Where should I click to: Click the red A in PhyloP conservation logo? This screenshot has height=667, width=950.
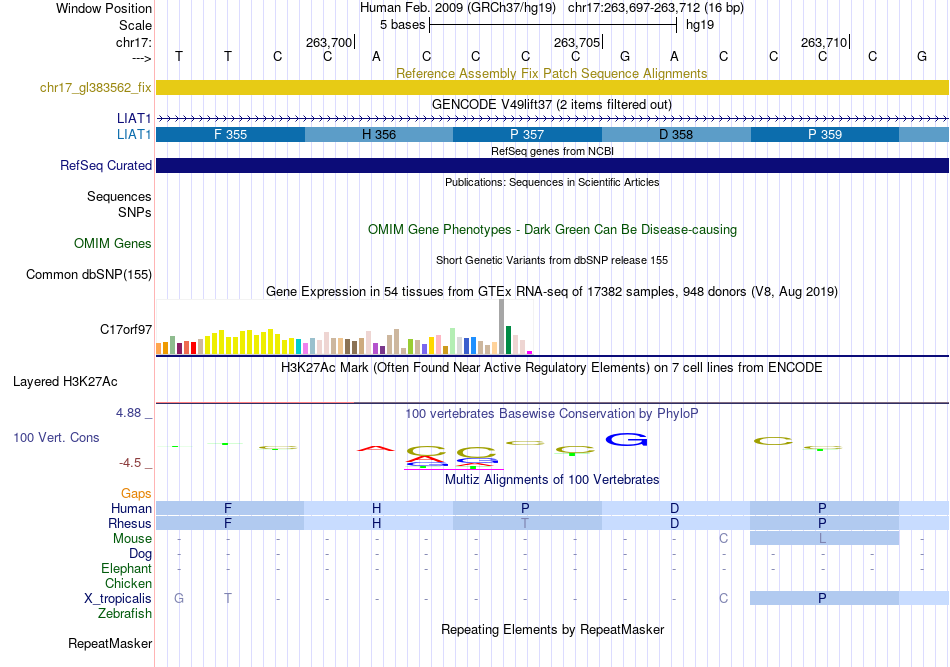point(376,448)
